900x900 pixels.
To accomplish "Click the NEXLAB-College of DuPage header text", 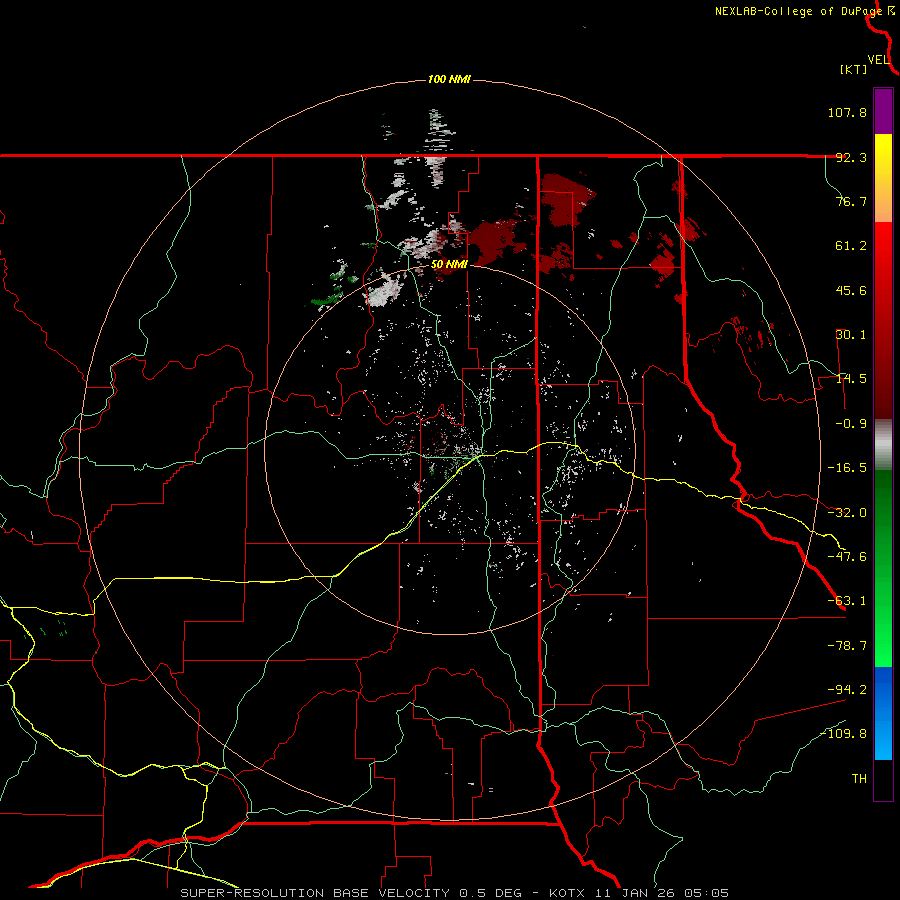I will pyautogui.click(x=798, y=11).
